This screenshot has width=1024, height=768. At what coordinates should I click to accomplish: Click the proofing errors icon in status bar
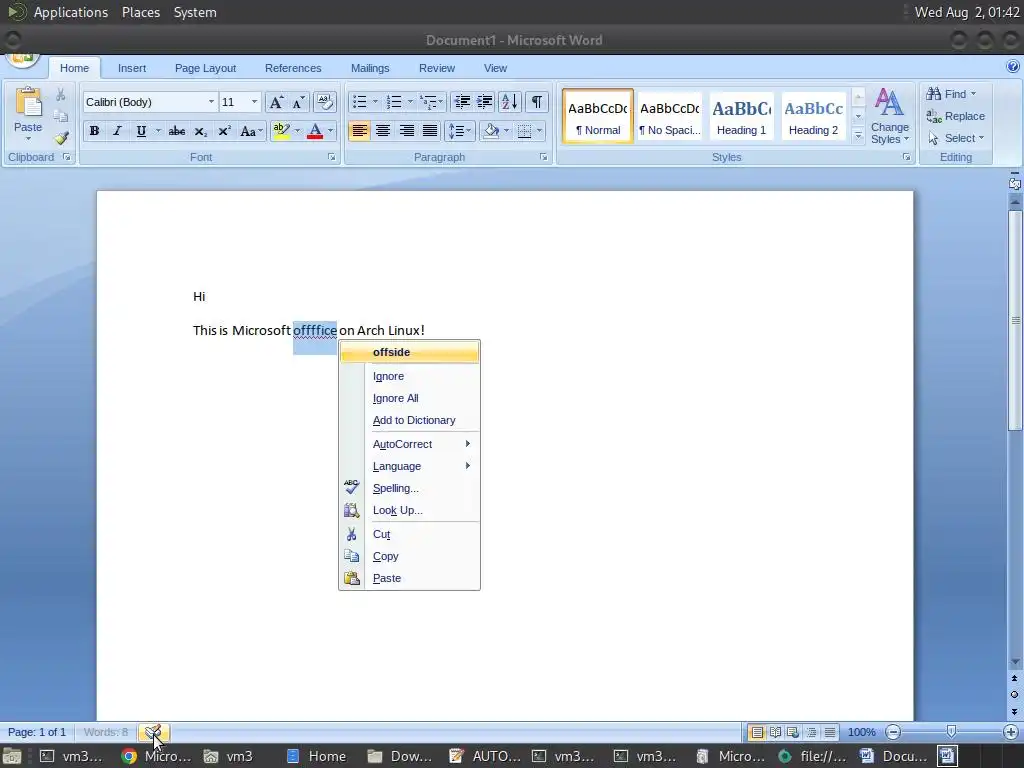click(153, 732)
